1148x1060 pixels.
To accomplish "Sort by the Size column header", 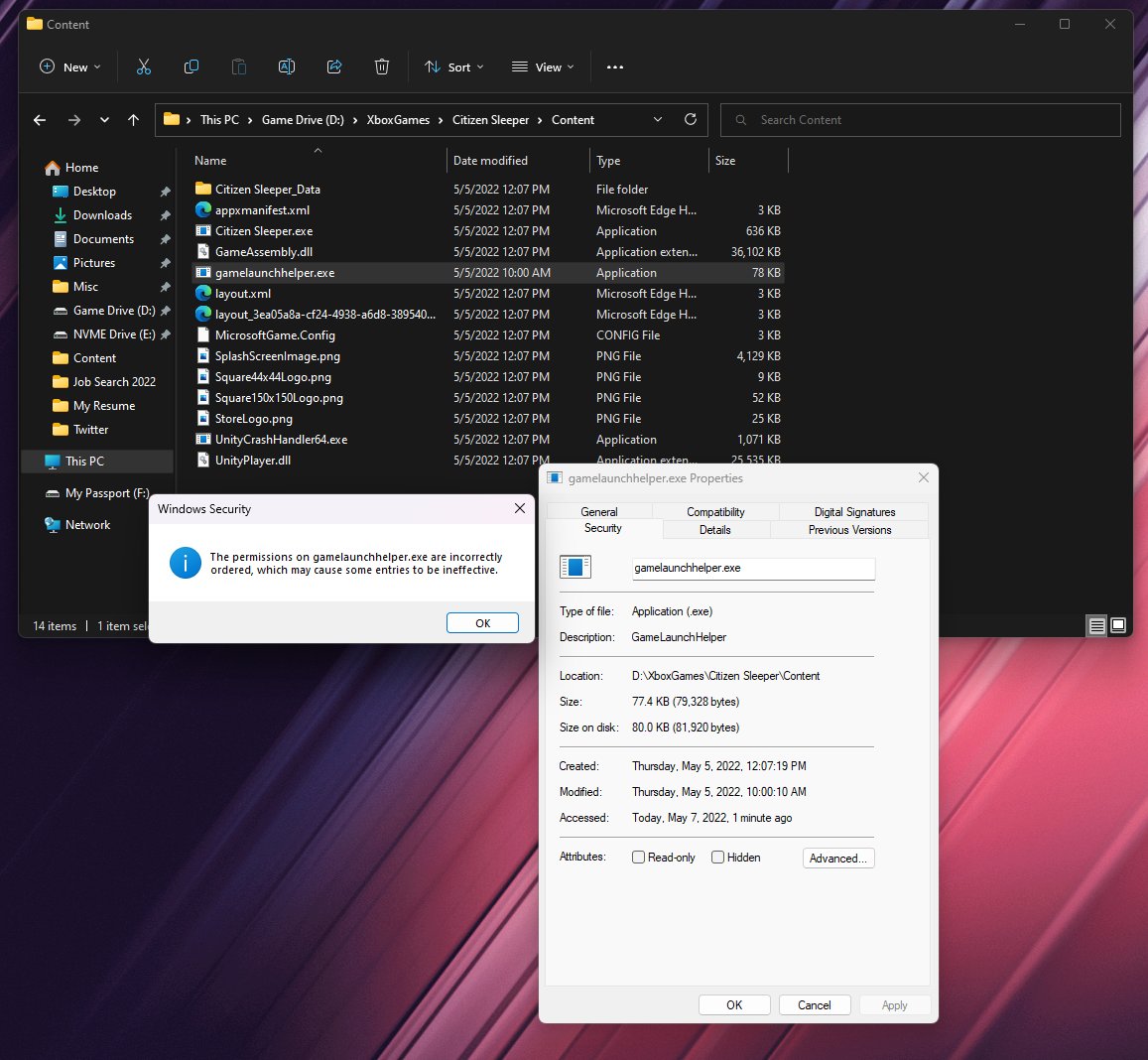I will 748,161.
